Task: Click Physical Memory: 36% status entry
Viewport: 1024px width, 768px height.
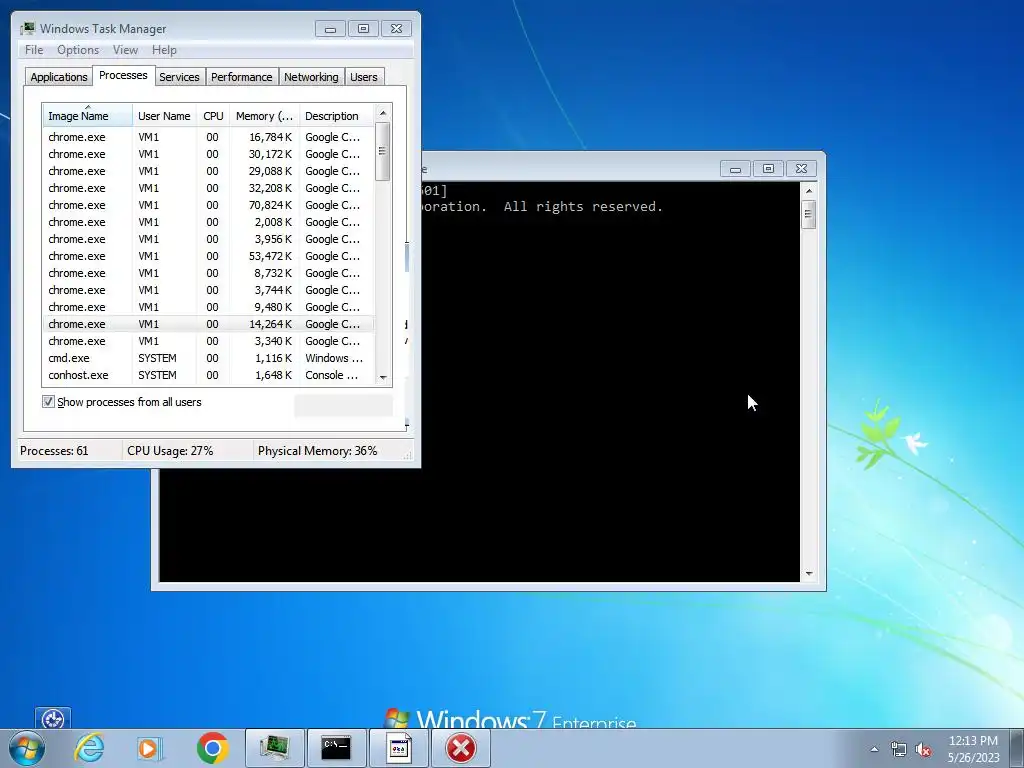Action: 317,451
